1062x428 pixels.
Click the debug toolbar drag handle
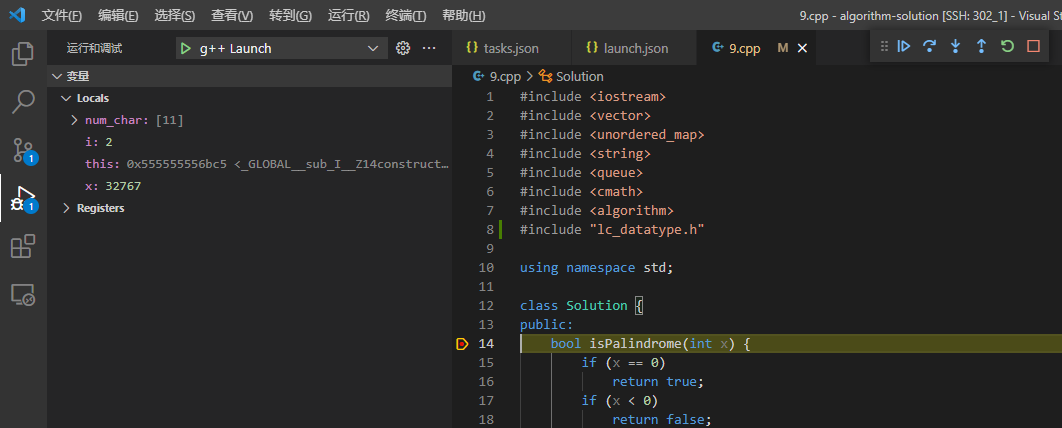point(884,46)
